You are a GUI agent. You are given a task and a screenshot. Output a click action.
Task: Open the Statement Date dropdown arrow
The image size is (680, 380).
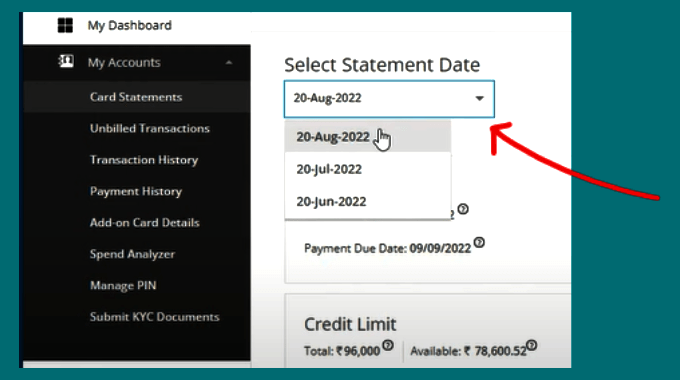(x=479, y=98)
